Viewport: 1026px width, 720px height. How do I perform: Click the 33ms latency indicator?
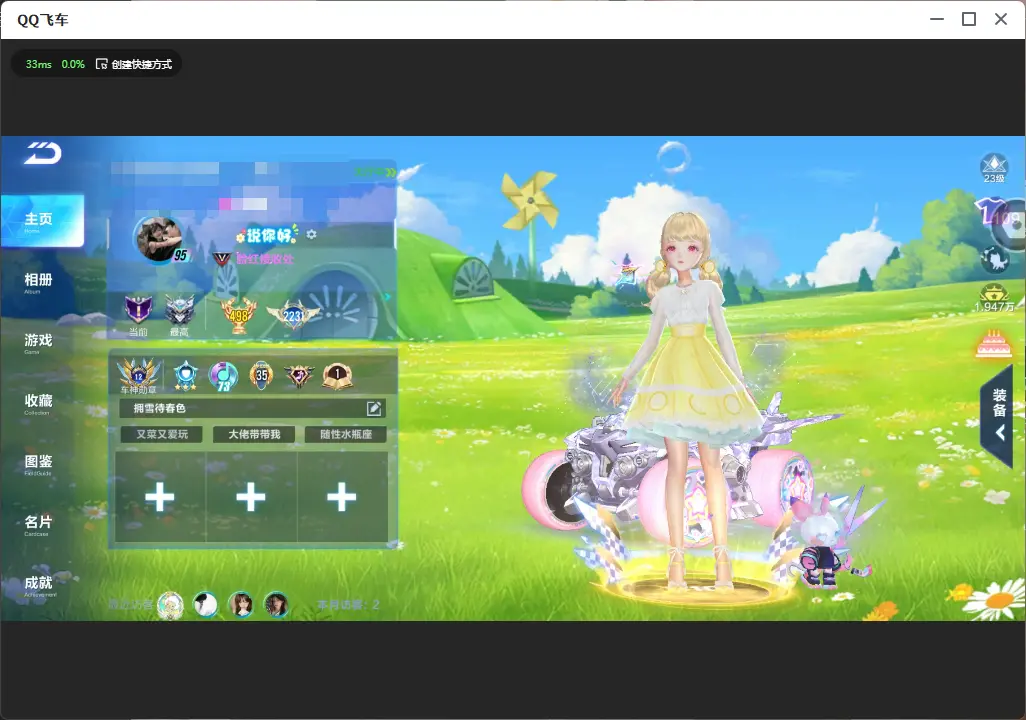(39, 64)
